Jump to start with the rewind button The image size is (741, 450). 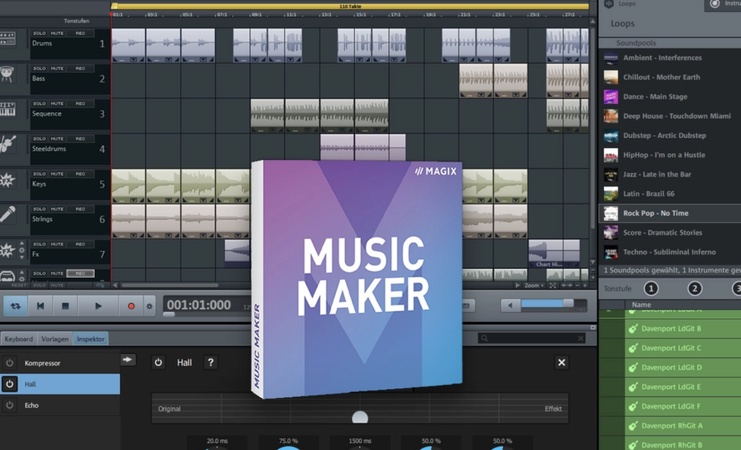coord(40,306)
